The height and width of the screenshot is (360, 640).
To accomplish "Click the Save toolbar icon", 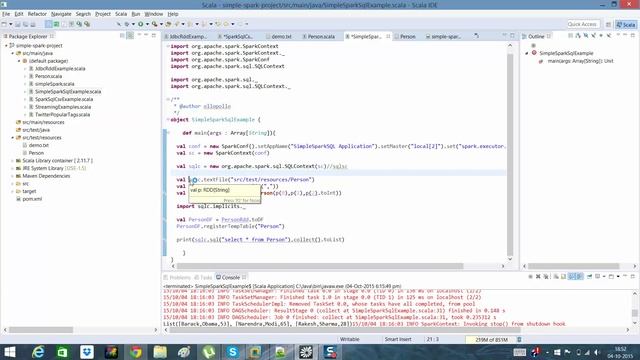I will pyautogui.click(x=18, y=24).
